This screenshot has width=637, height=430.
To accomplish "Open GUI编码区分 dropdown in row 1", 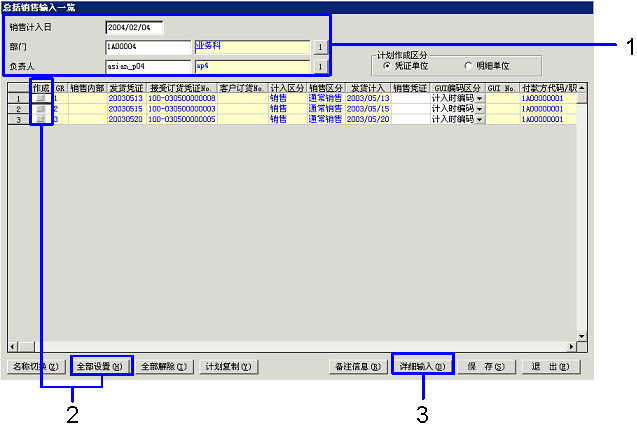I will tap(480, 99).
